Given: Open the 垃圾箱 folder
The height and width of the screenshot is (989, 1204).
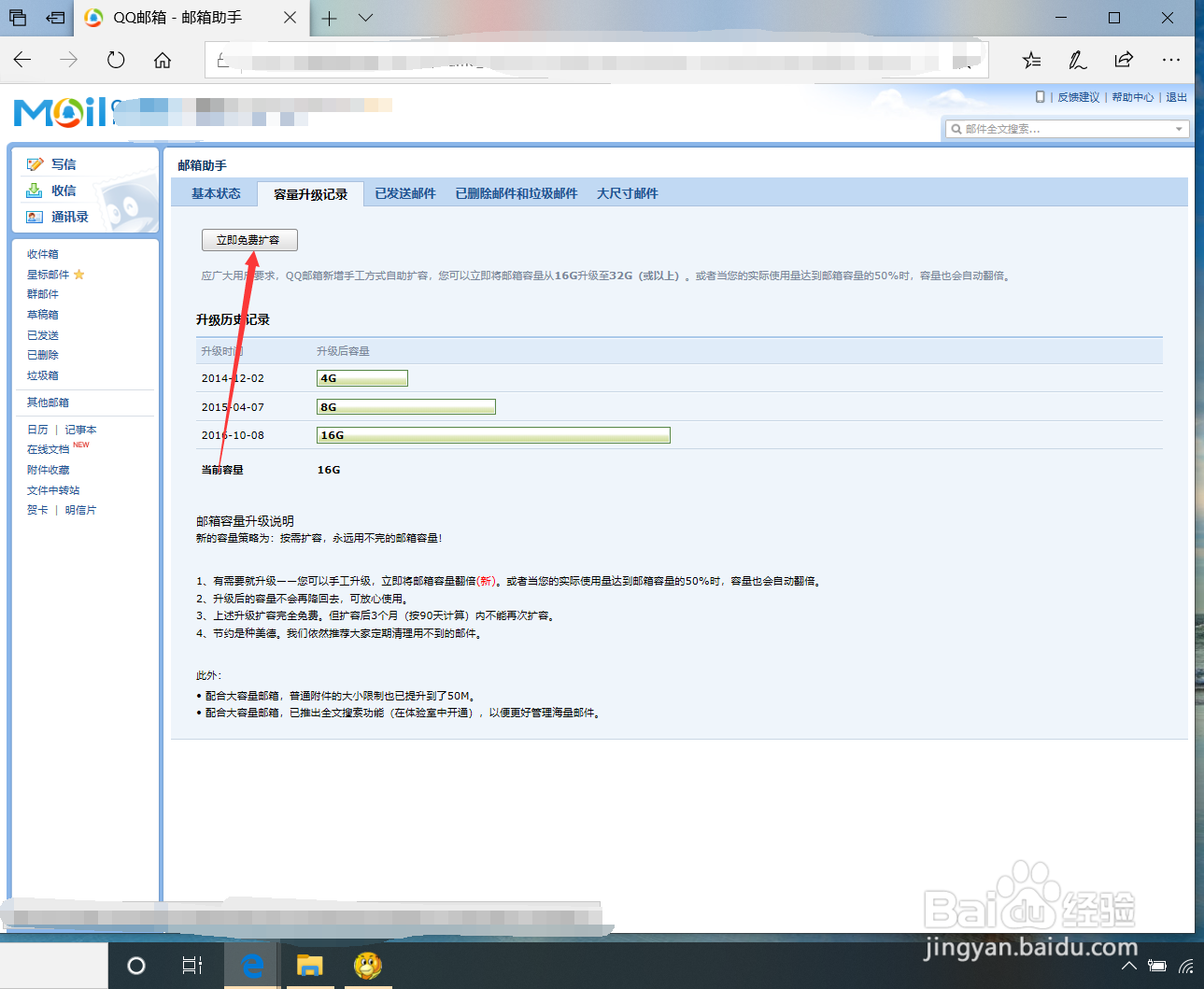Looking at the screenshot, I should (x=43, y=375).
